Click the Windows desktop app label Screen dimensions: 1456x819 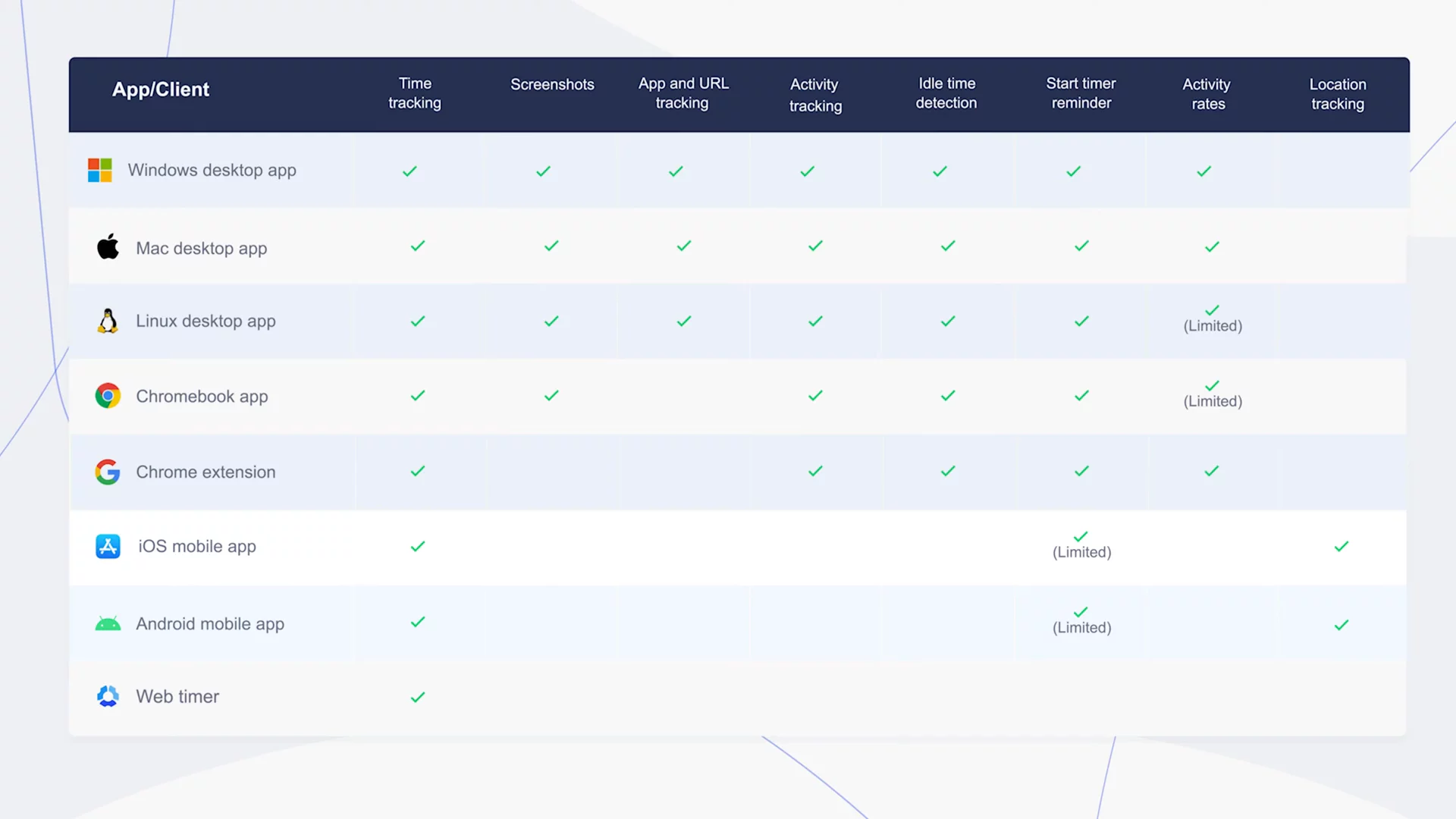[x=212, y=171]
